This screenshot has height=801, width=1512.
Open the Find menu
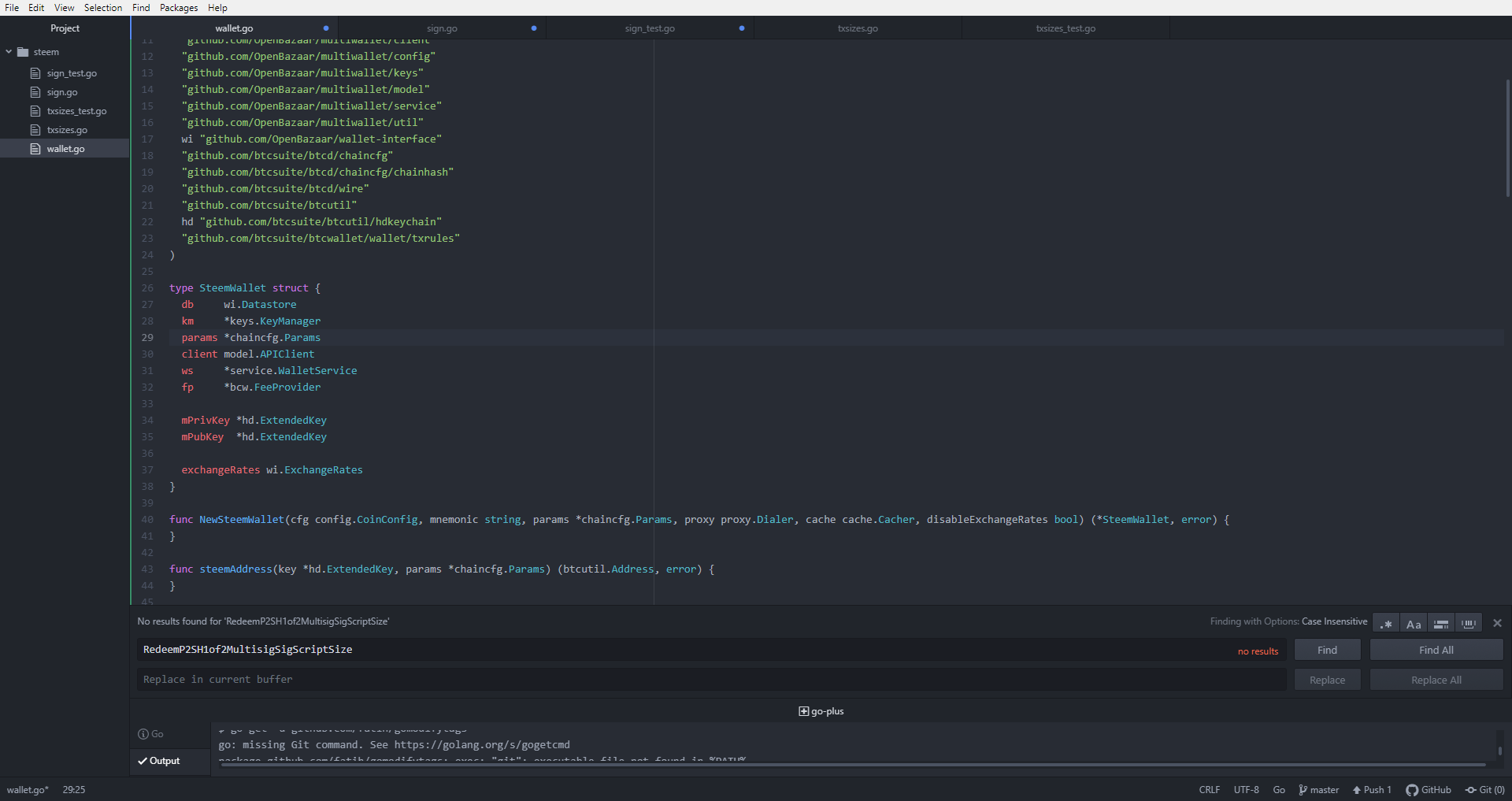[x=141, y=8]
